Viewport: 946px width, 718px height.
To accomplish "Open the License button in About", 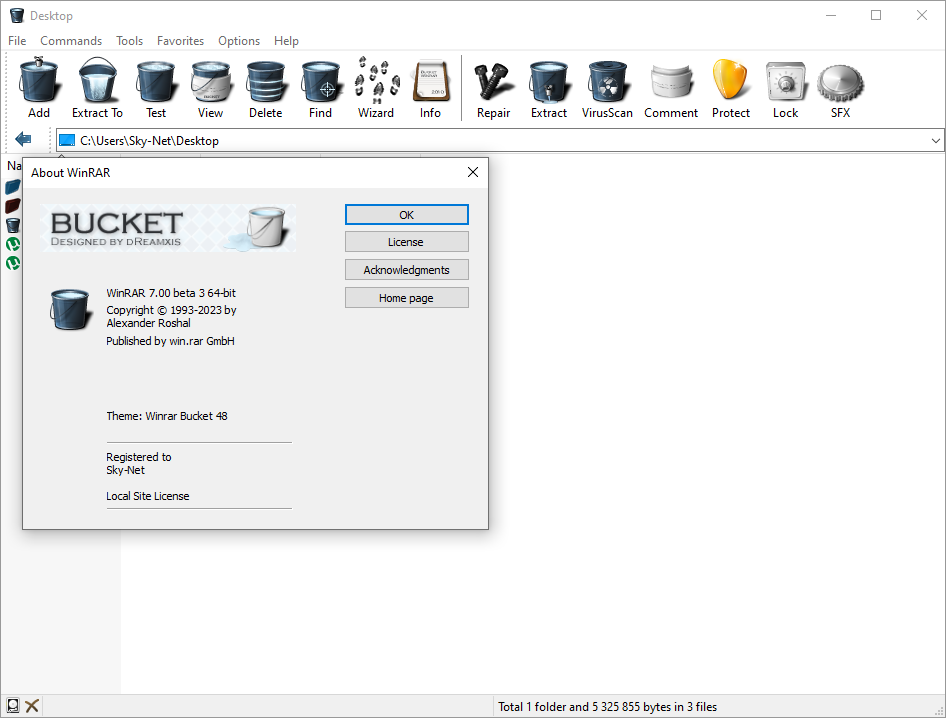I will (x=407, y=242).
